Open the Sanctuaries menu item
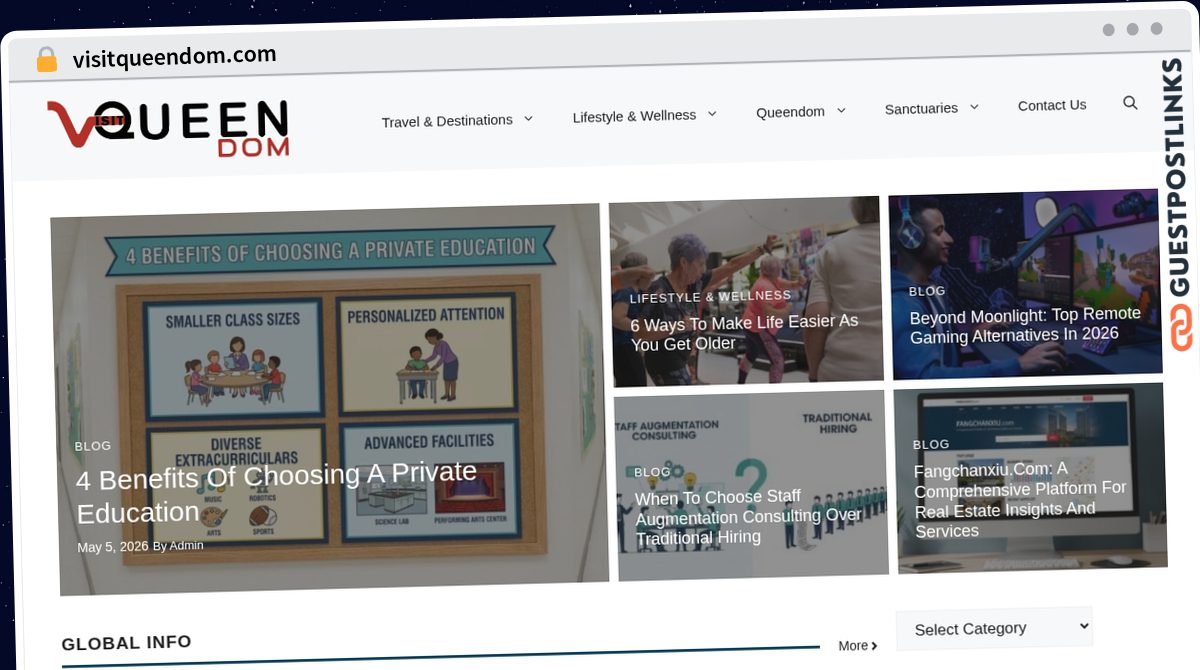Screen dimensions: 1200x670 921,108
